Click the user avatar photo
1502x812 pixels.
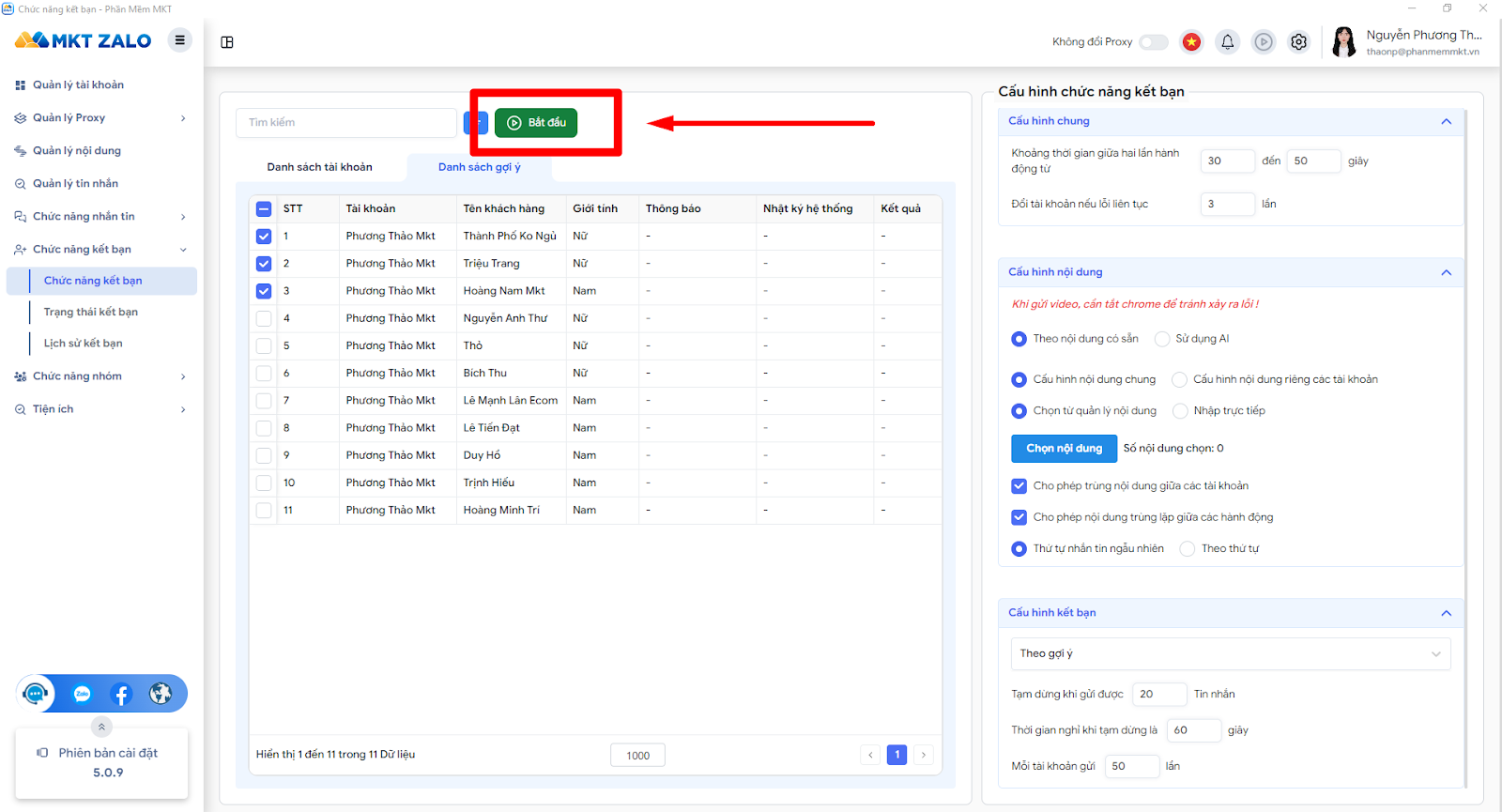pyautogui.click(x=1344, y=42)
